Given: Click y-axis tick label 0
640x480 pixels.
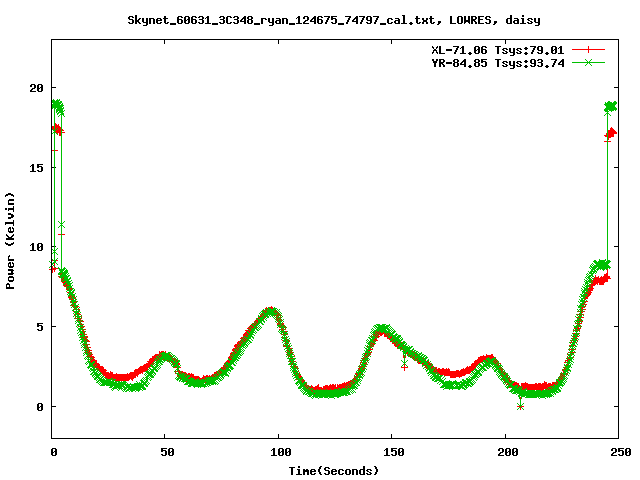Looking at the screenshot, I should coord(40,407).
